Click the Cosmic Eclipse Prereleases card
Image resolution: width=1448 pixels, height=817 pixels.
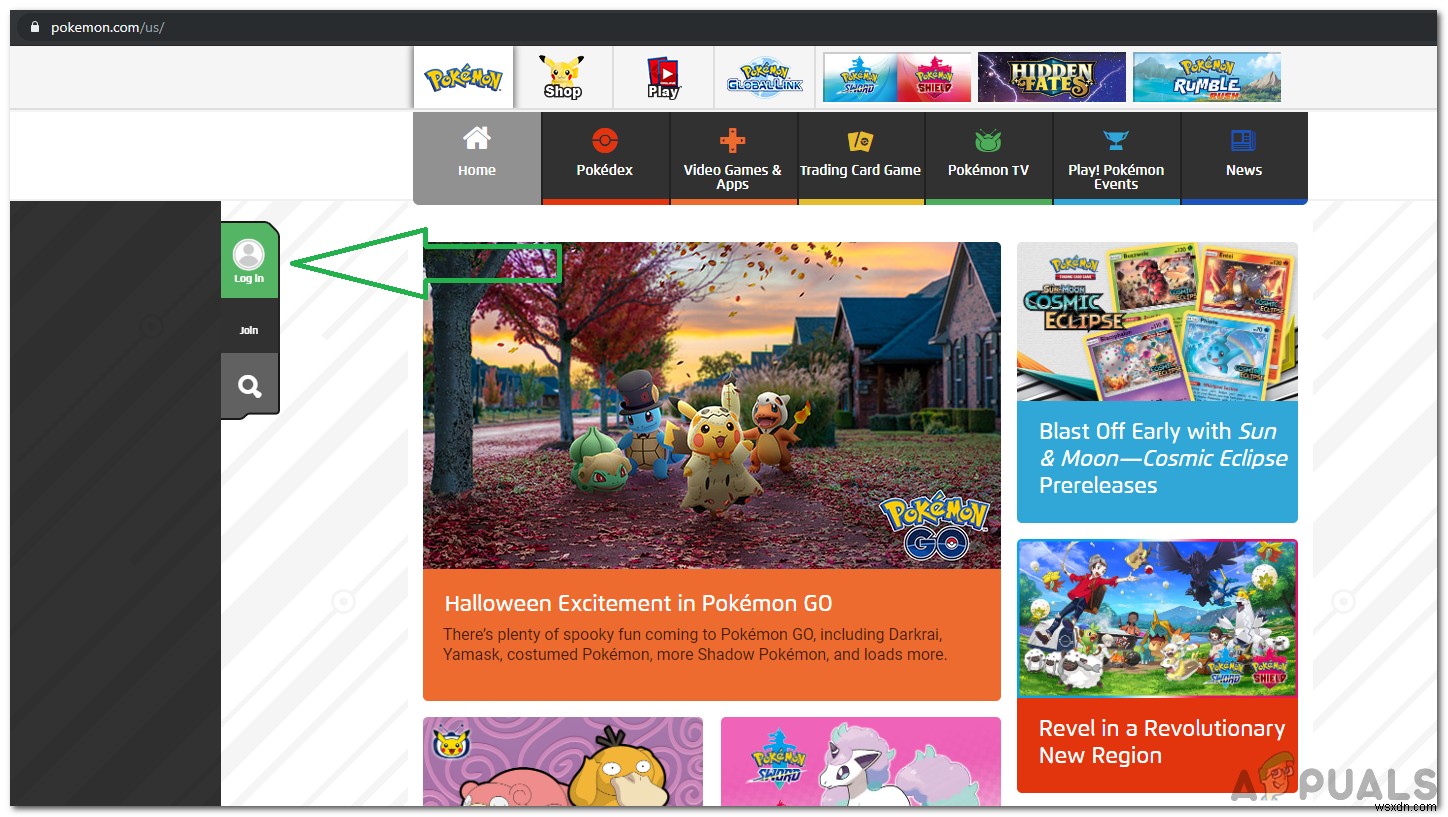[1156, 458]
